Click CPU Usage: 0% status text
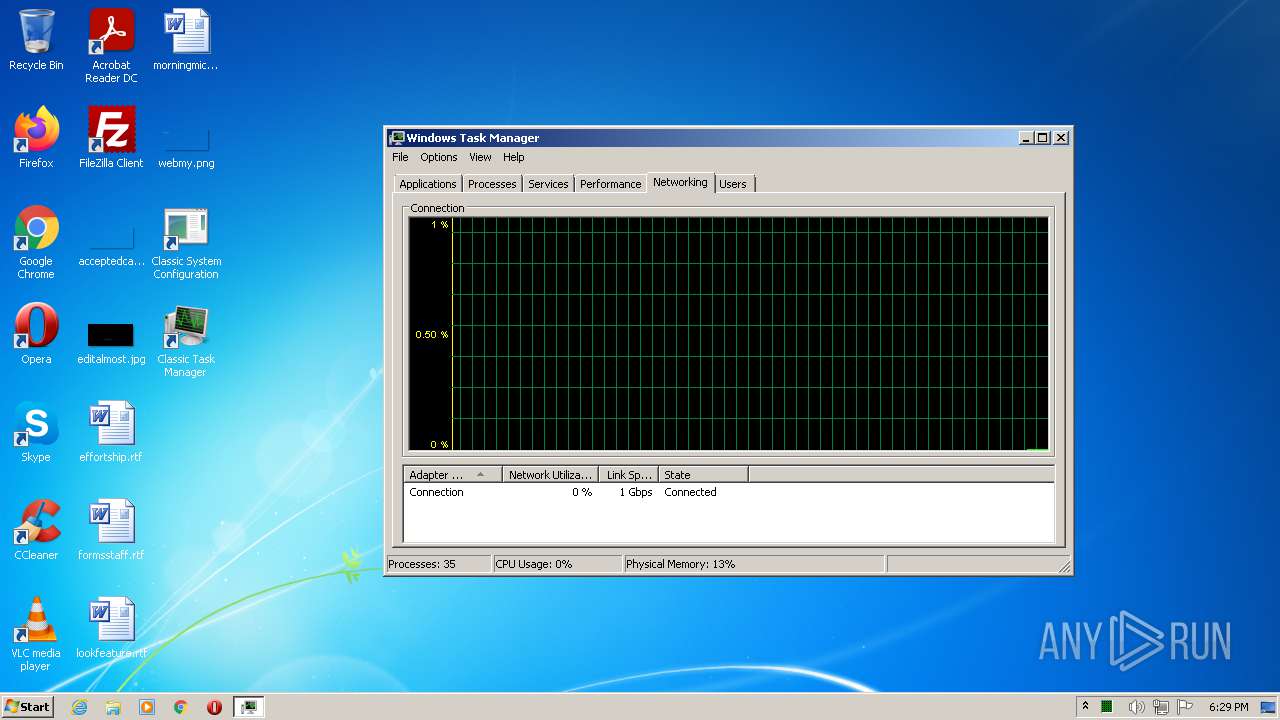Image resolution: width=1280 pixels, height=720 pixels. [x=557, y=564]
